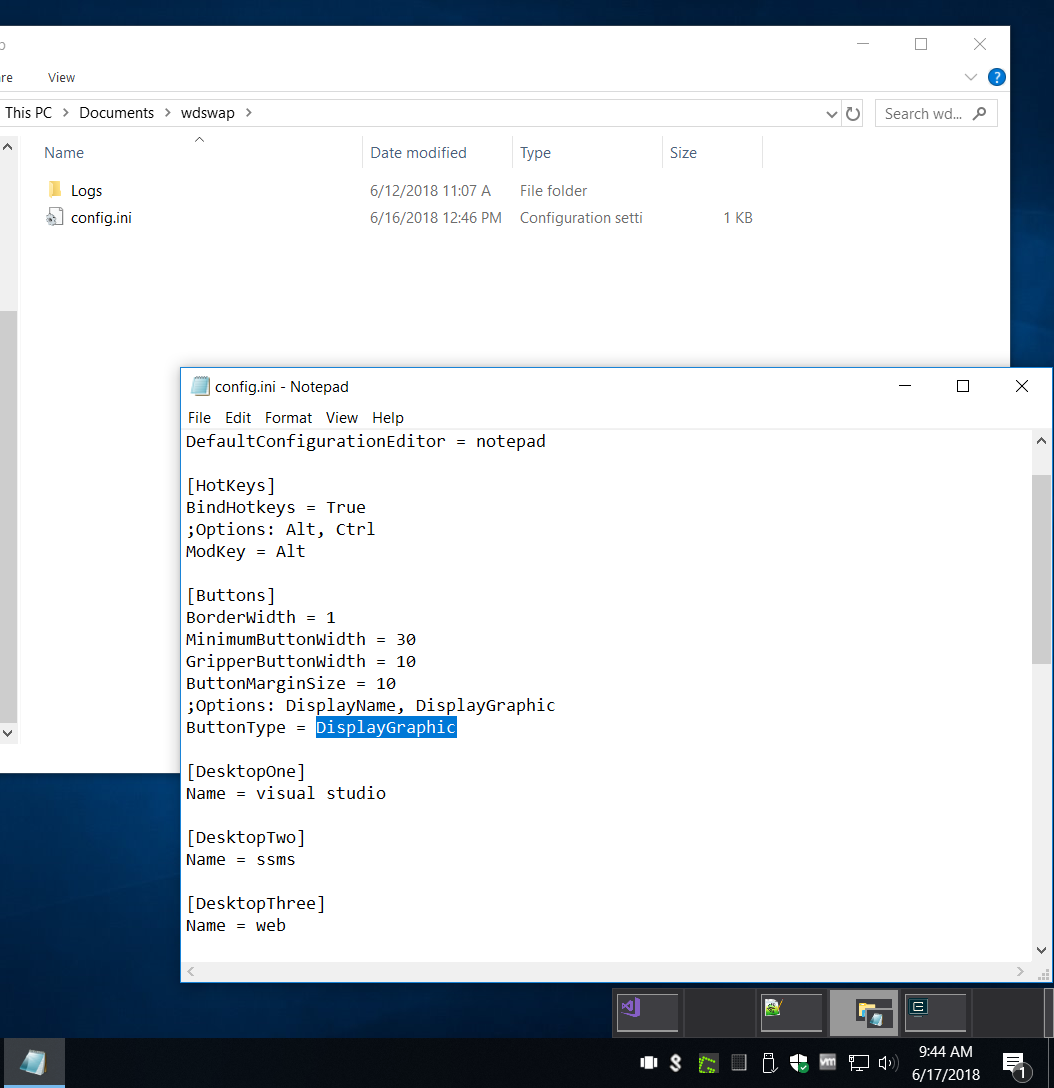Open Notepad Help menu
1054x1088 pixels.
click(x=388, y=418)
